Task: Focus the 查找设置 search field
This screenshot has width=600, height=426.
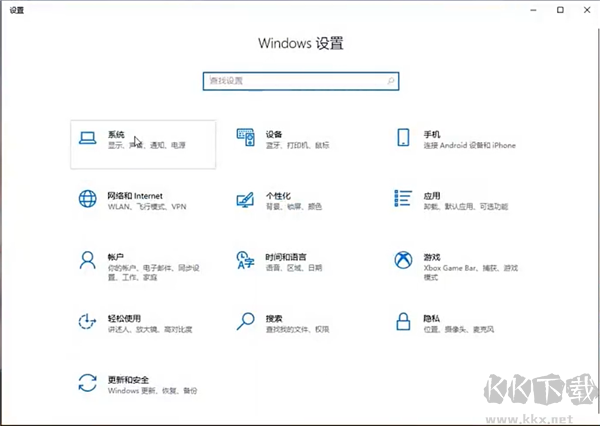Action: tap(301, 81)
